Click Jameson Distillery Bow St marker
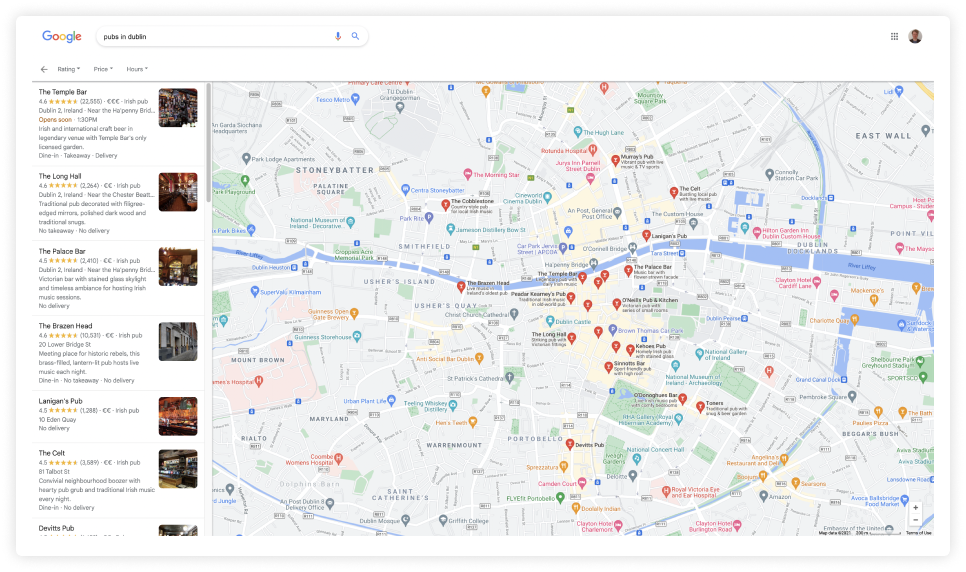Image resolution: width=966 pixels, height=572 pixels. click(x=450, y=229)
